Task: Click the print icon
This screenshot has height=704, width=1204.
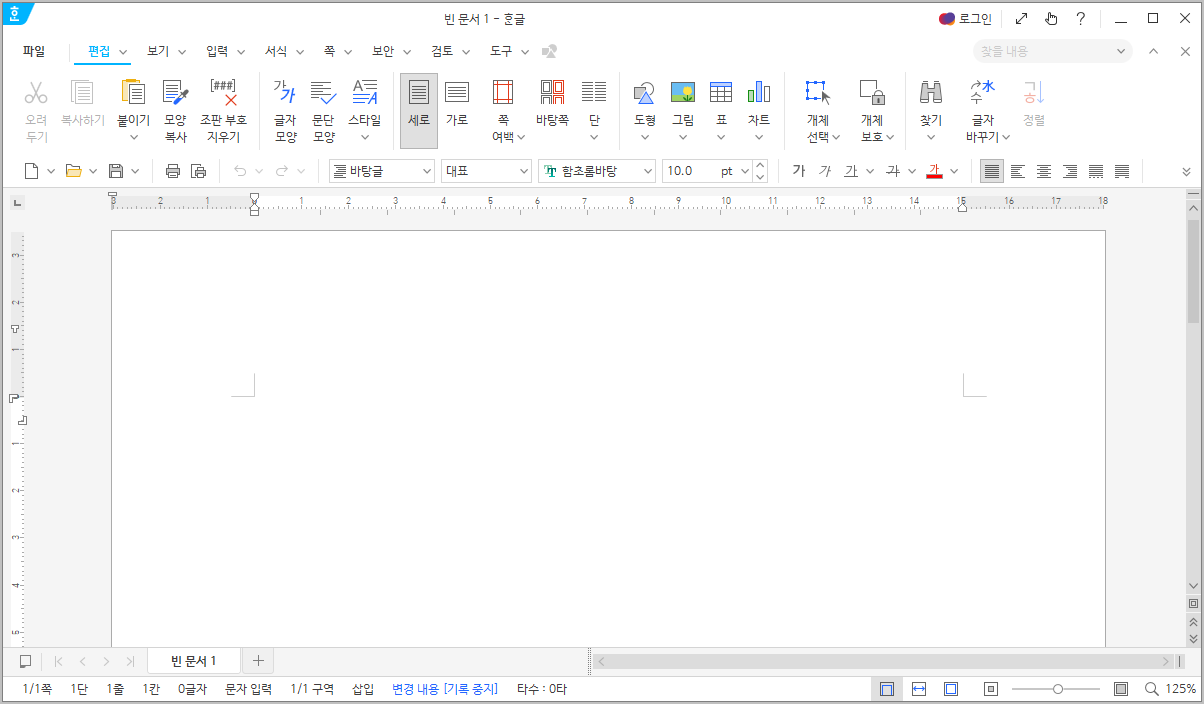Action: (173, 171)
